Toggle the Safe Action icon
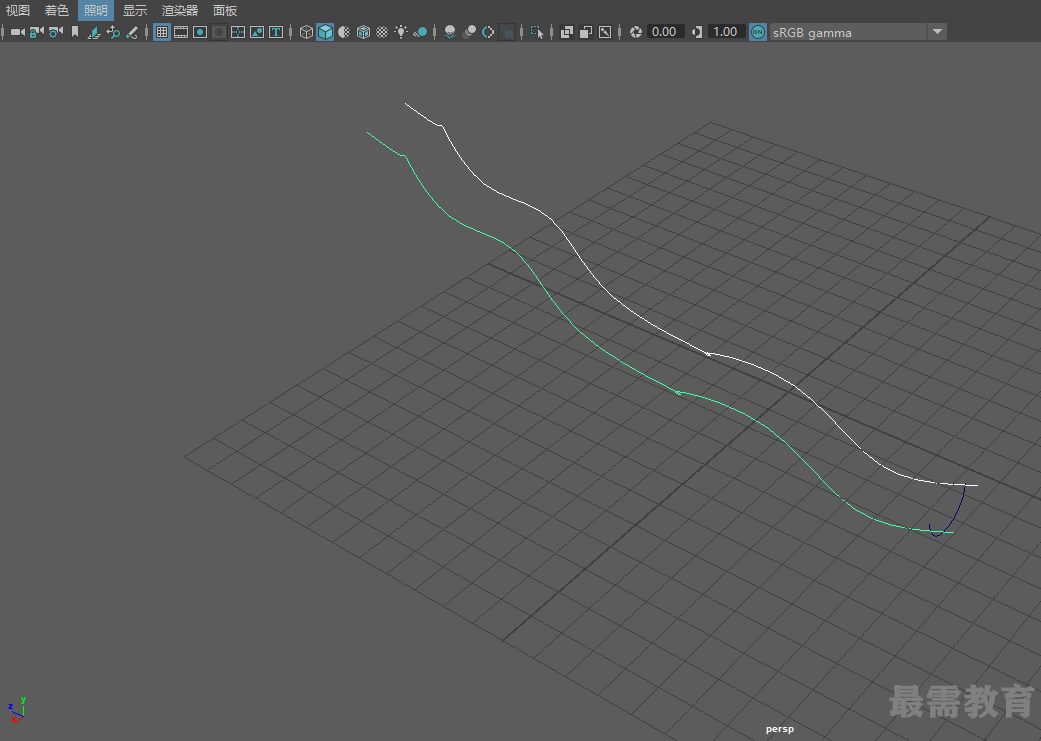The height and width of the screenshot is (741, 1041). [257, 32]
